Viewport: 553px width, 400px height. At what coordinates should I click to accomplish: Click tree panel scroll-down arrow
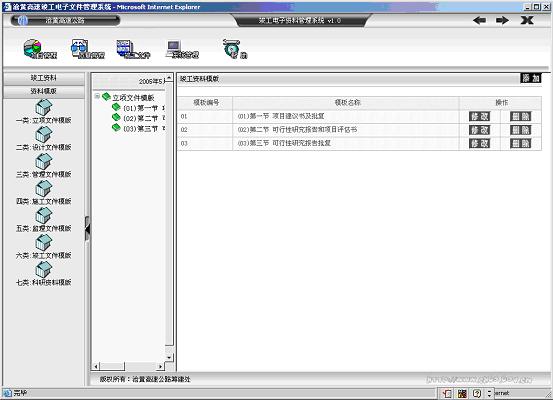tap(169, 357)
